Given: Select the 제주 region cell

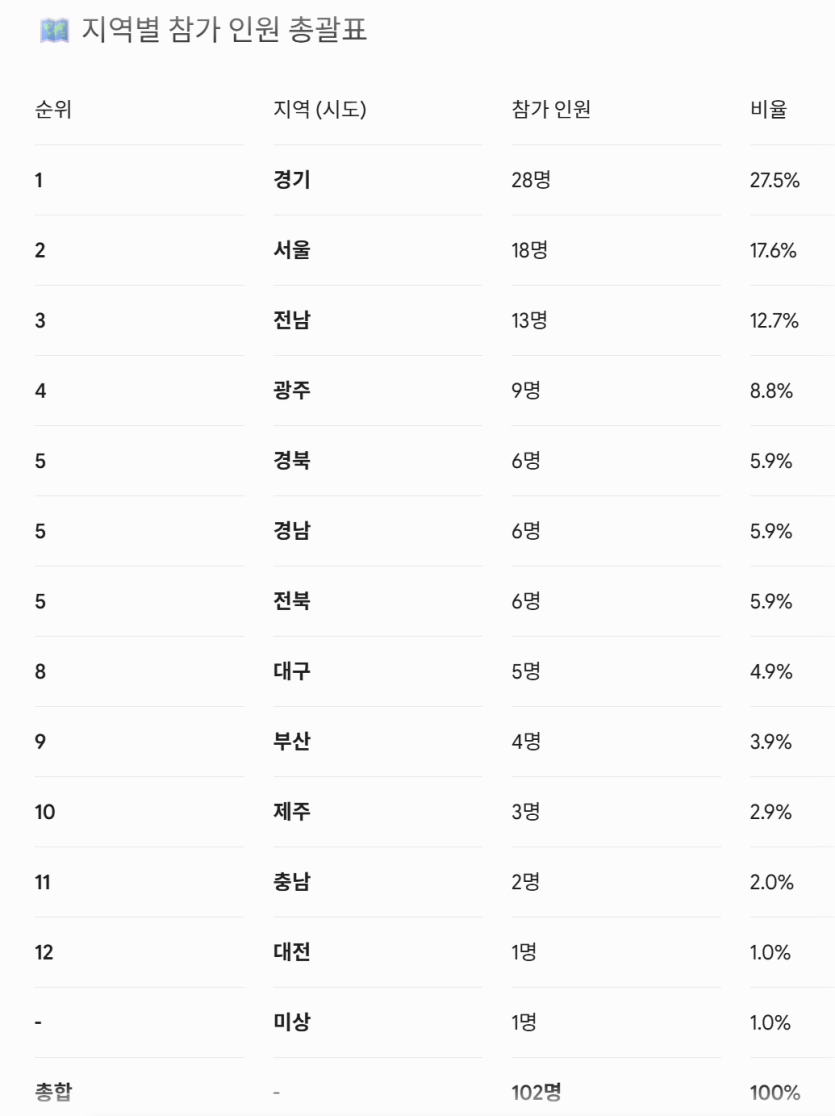Looking at the screenshot, I should pyautogui.click(x=292, y=811).
